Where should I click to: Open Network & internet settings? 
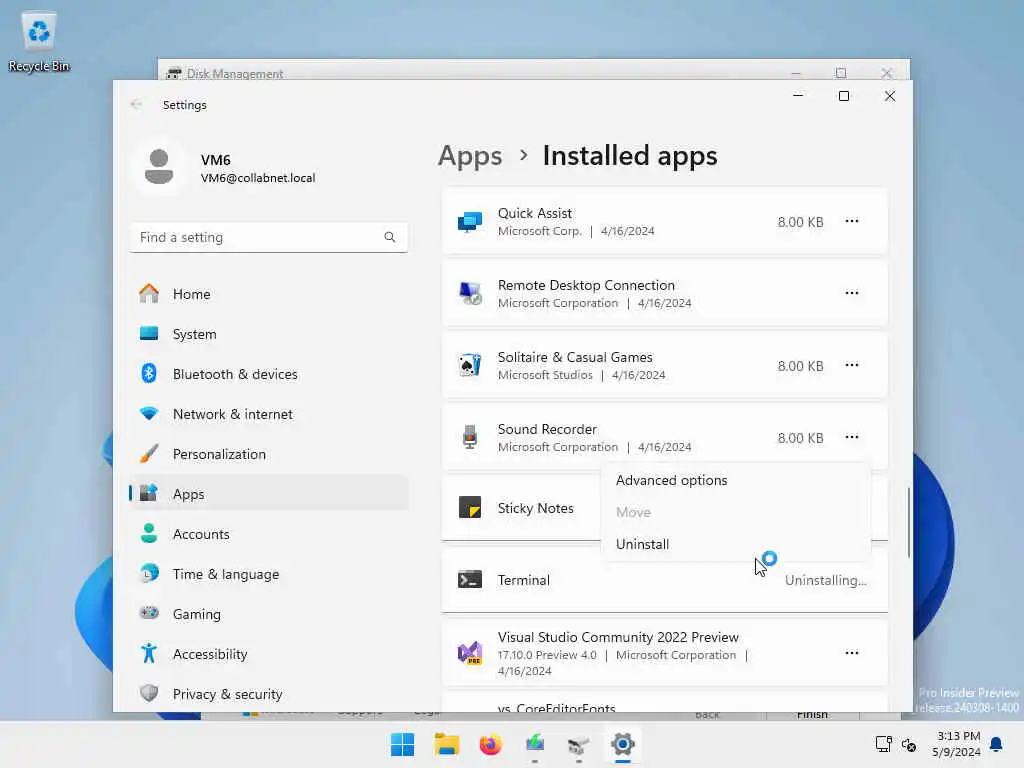coord(269,414)
